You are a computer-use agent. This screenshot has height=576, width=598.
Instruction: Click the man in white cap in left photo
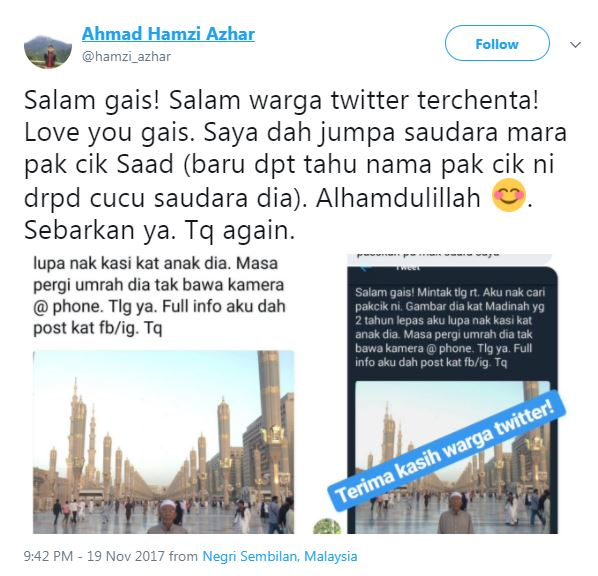click(167, 516)
